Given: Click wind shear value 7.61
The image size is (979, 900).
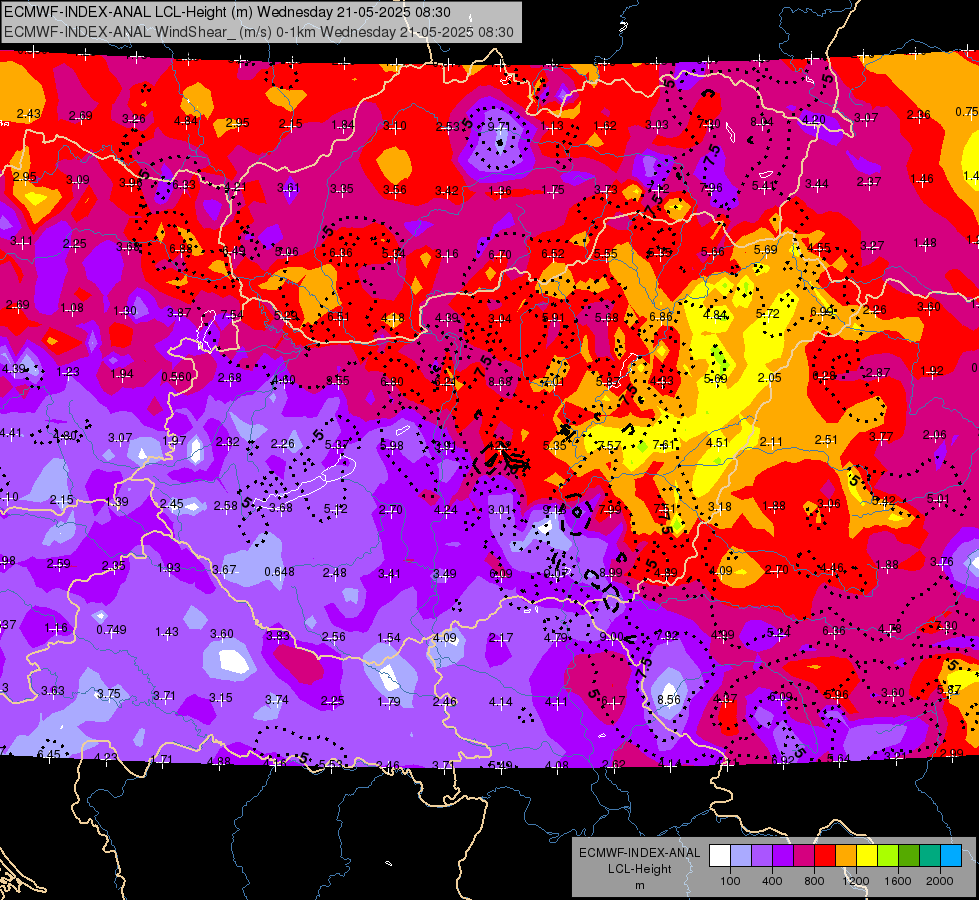Looking at the screenshot, I should point(664,445).
